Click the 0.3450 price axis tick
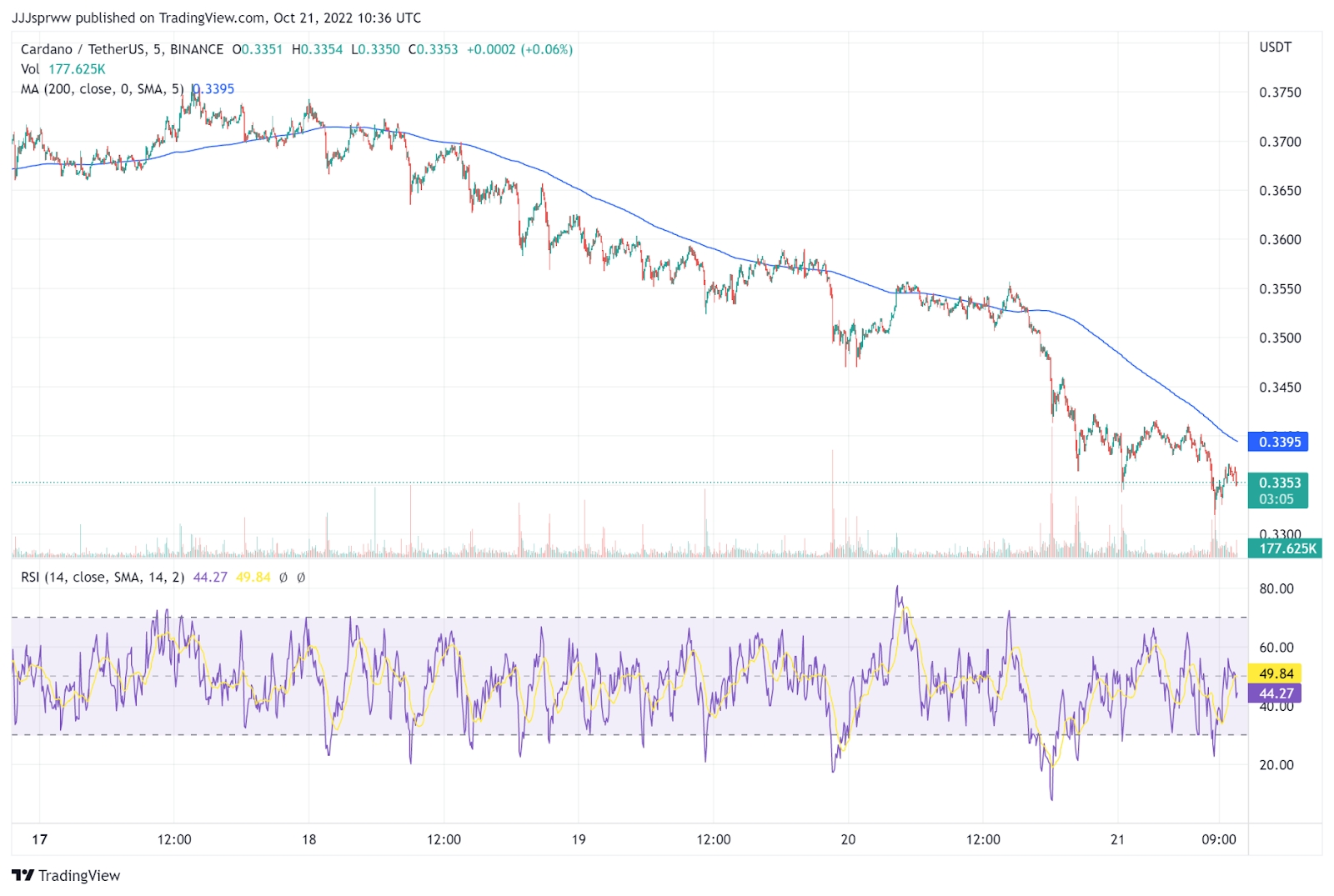Viewport: 1334px width, 896px height. point(1280,388)
